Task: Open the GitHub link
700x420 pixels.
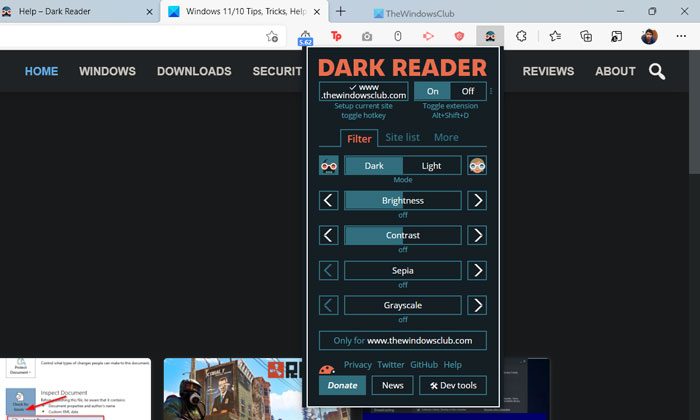Action: tap(424, 365)
